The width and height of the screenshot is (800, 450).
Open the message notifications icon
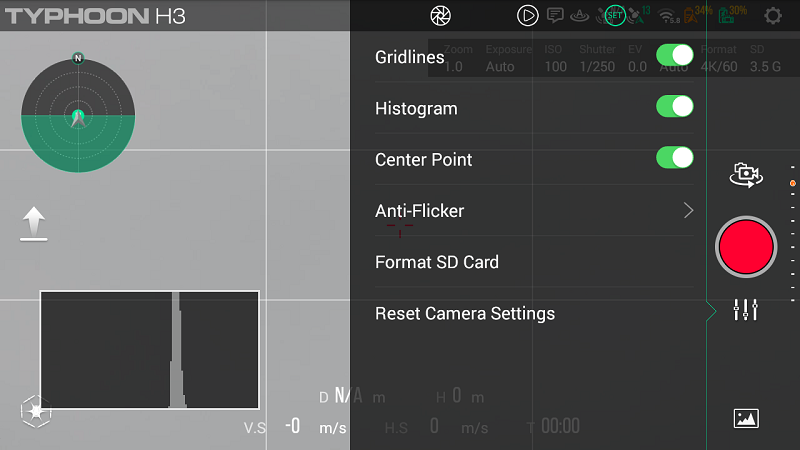555,15
